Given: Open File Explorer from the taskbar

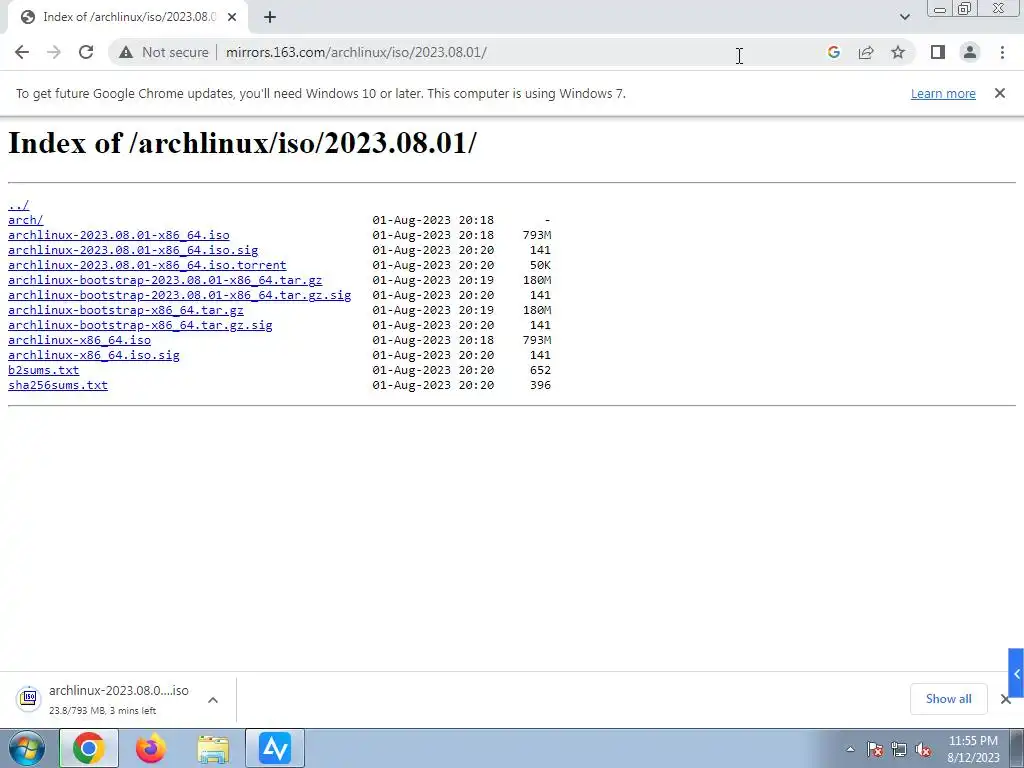Looking at the screenshot, I should (x=213, y=749).
